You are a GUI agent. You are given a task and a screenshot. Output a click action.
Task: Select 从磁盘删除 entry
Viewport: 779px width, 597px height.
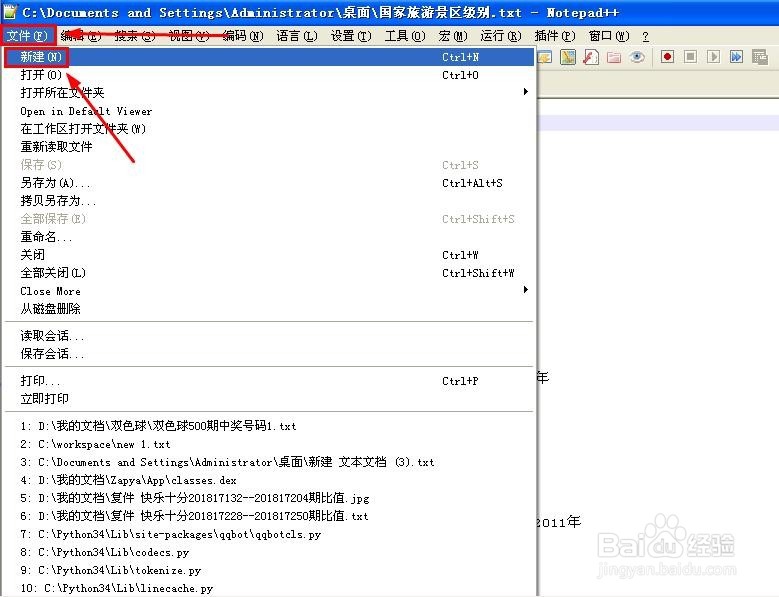(x=269, y=309)
